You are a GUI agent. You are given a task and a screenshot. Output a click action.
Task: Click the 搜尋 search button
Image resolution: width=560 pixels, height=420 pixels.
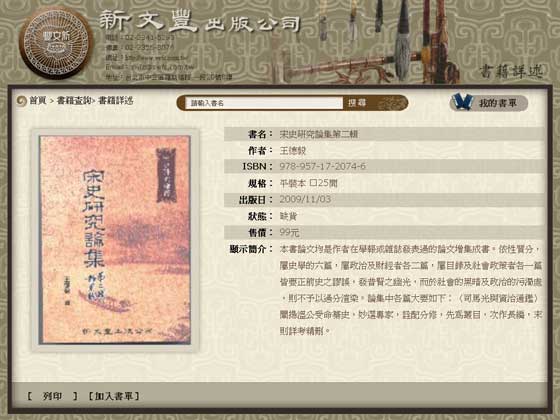[357, 103]
